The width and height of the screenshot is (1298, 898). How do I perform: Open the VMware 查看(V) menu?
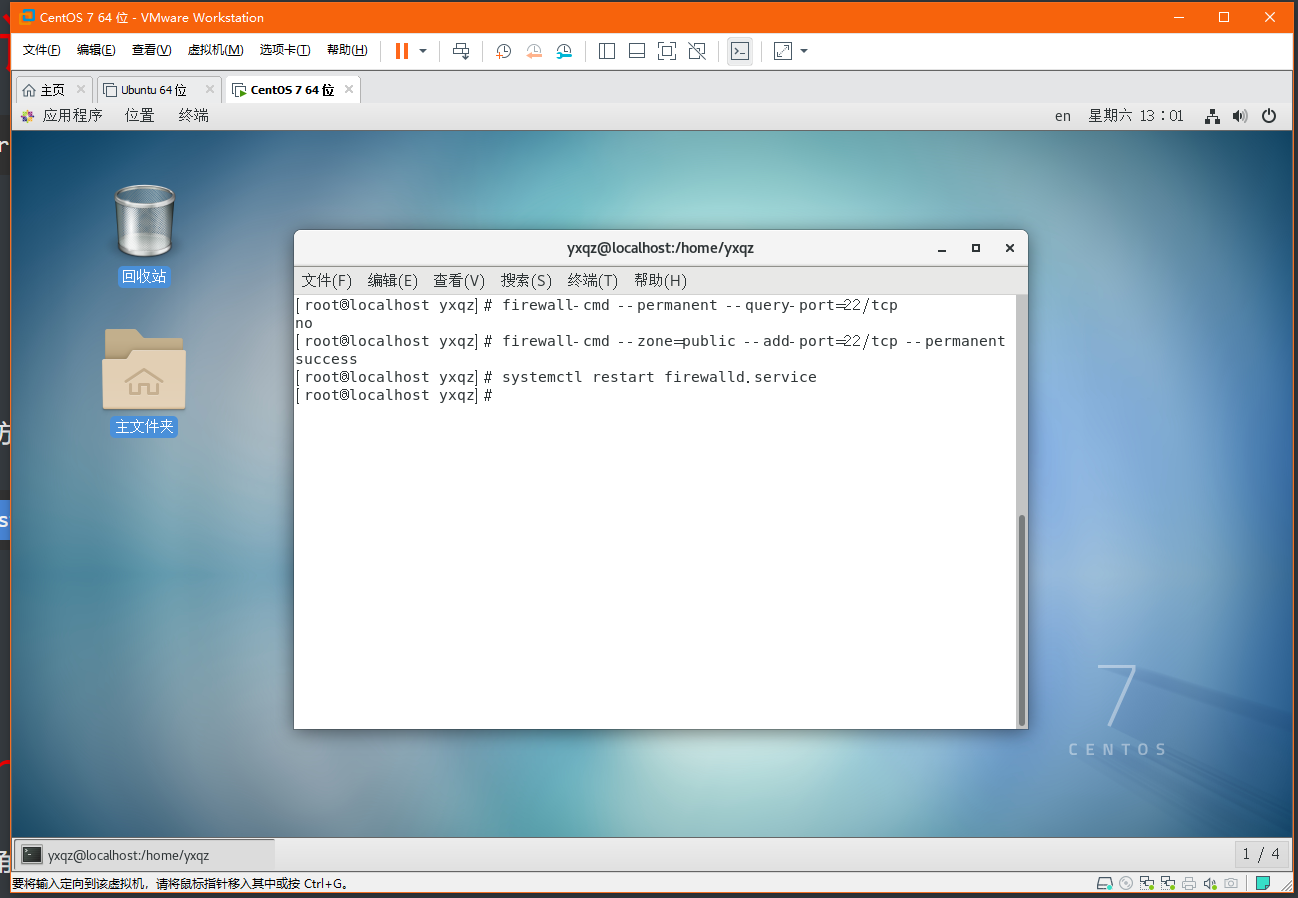coord(152,50)
